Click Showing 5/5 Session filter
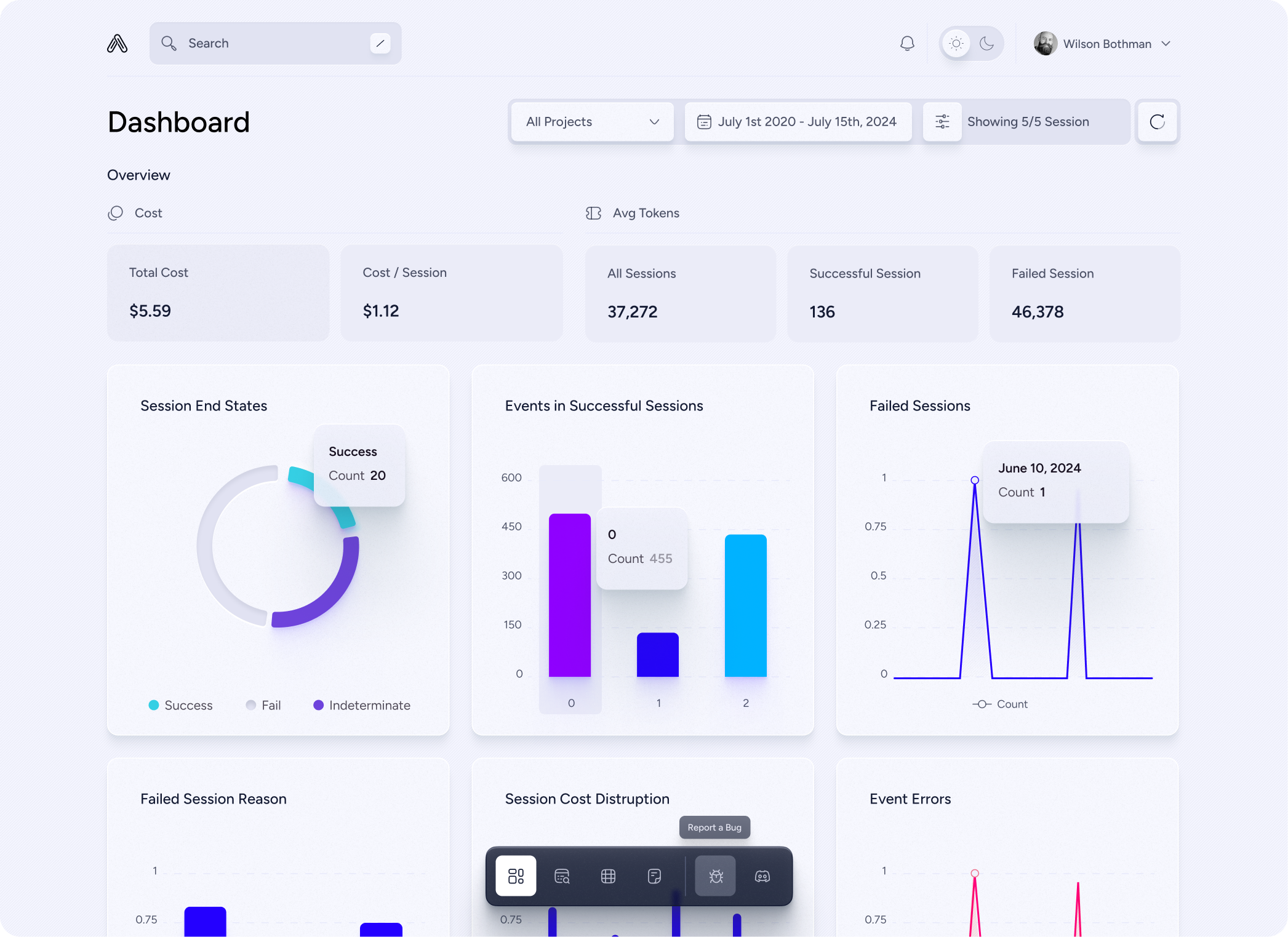Viewport: 1288px width, 937px height. click(1028, 122)
